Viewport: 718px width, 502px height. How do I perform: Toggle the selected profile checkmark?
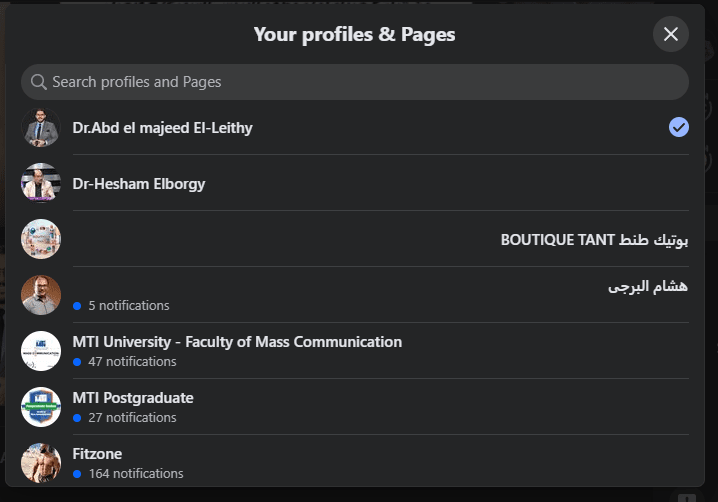coord(679,127)
